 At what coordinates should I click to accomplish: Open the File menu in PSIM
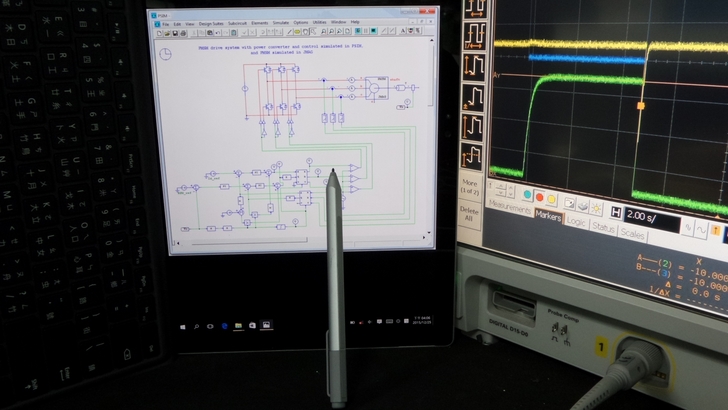pos(166,24)
